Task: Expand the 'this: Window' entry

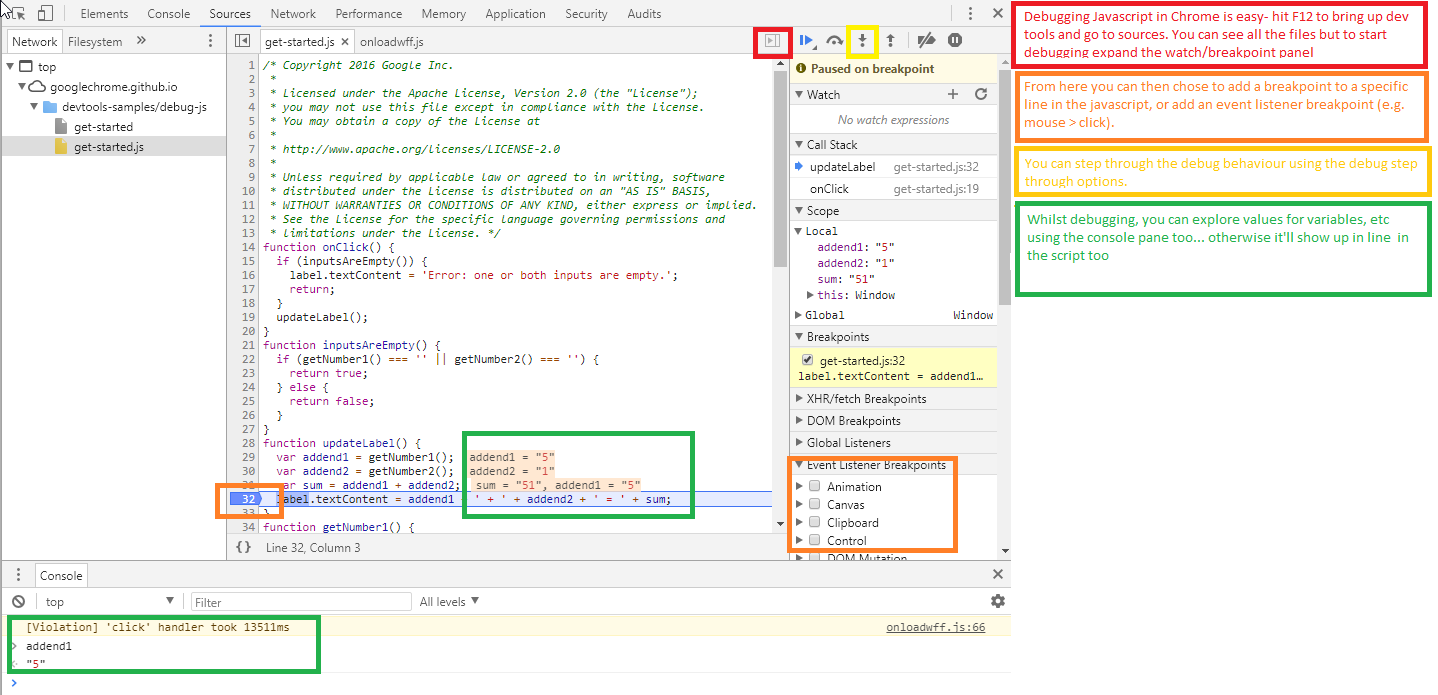Action: tap(811, 295)
